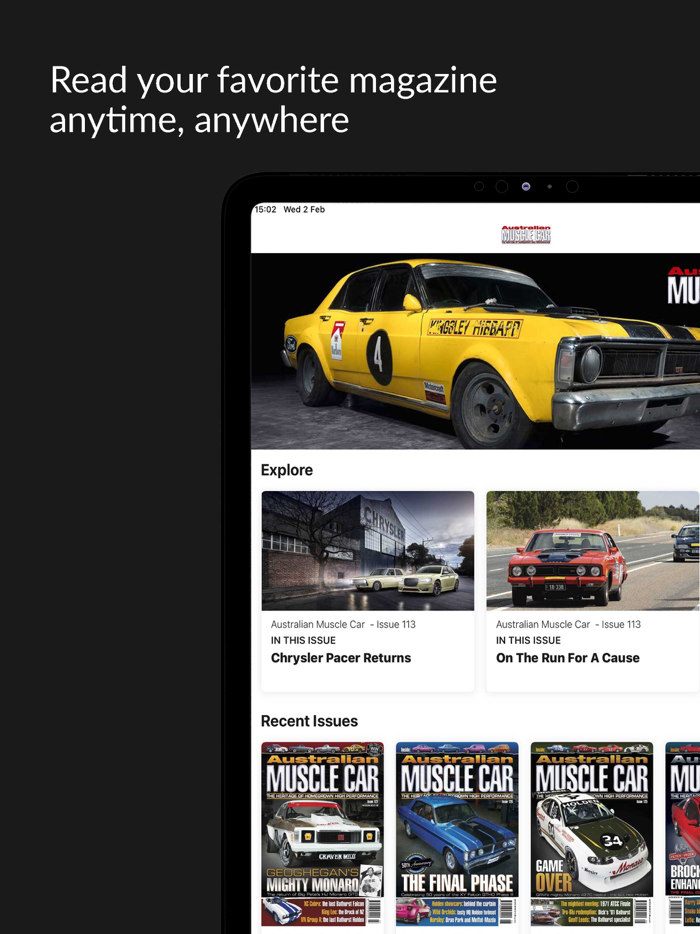Image resolution: width=700 pixels, height=934 pixels.
Task: Open The Final Phase issue cover
Action: tap(457, 834)
